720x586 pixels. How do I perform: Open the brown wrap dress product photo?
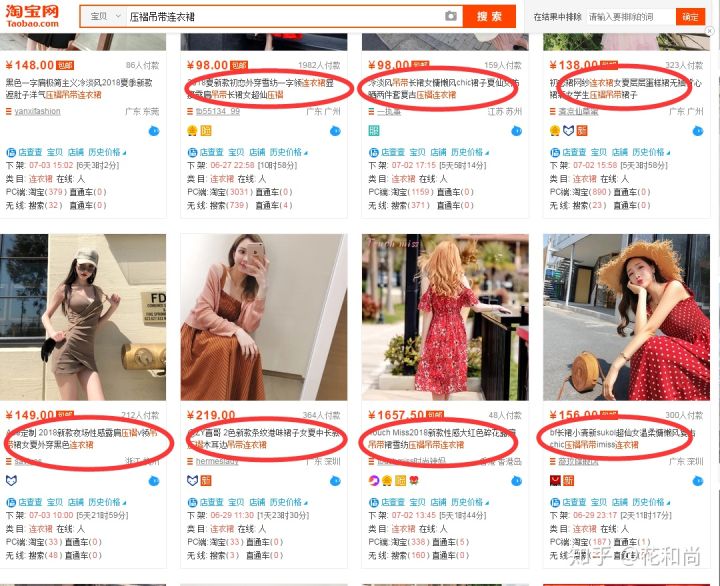coord(83,317)
